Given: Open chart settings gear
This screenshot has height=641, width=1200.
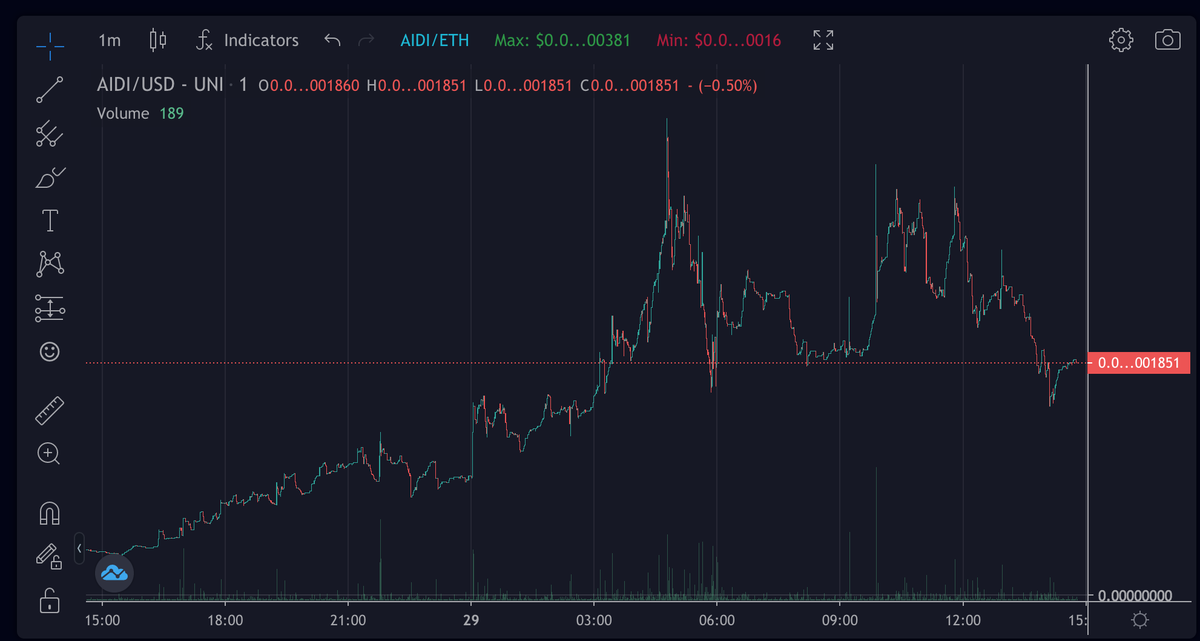Looking at the screenshot, I should click(x=1121, y=40).
